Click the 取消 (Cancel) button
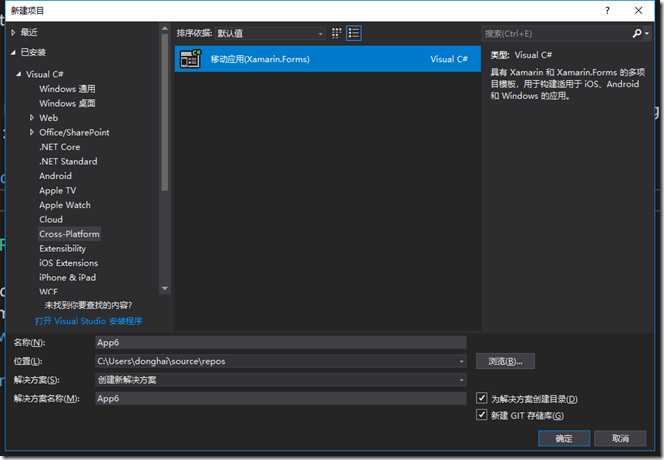Screen dimensions: 664x460 [620, 438]
